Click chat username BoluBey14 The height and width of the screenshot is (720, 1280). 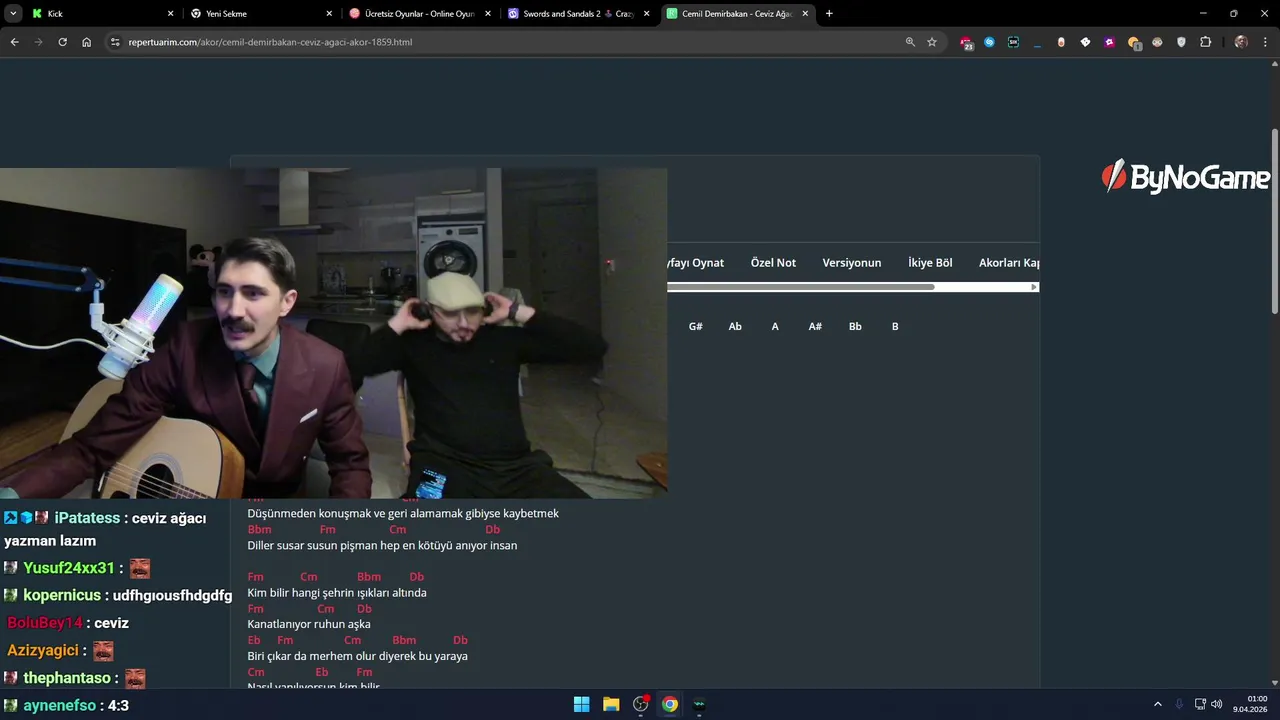pos(45,623)
